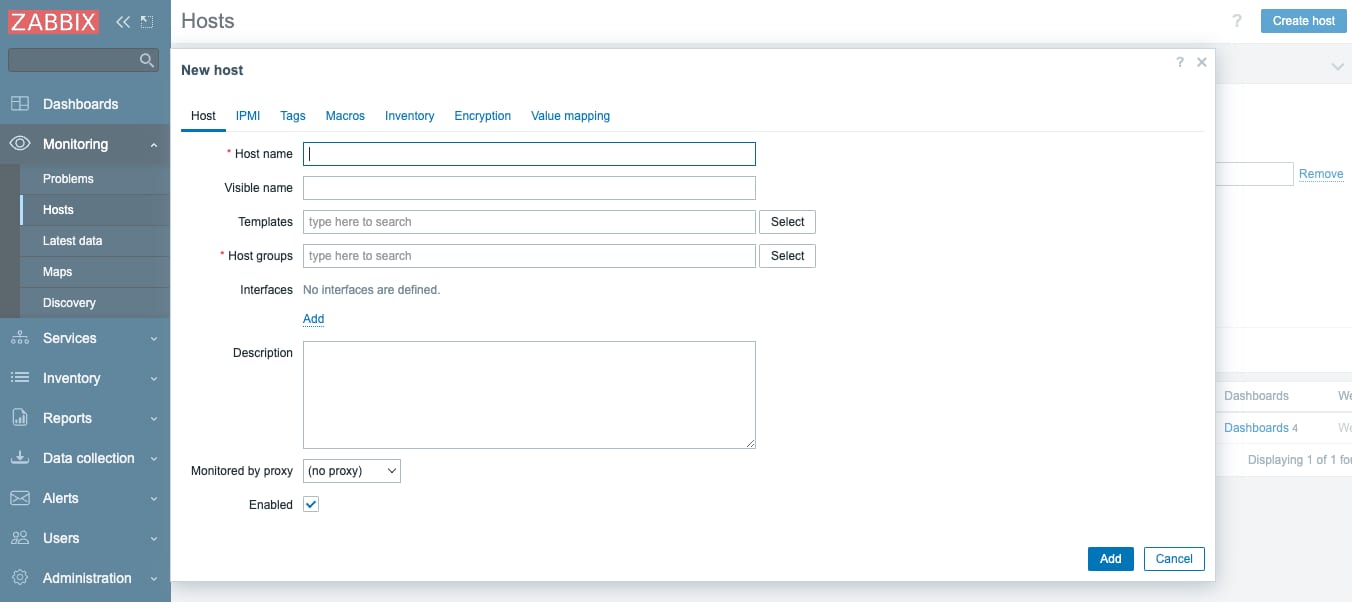1352x602 pixels.
Task: Click the help question mark in dialog header
Action: point(1180,62)
